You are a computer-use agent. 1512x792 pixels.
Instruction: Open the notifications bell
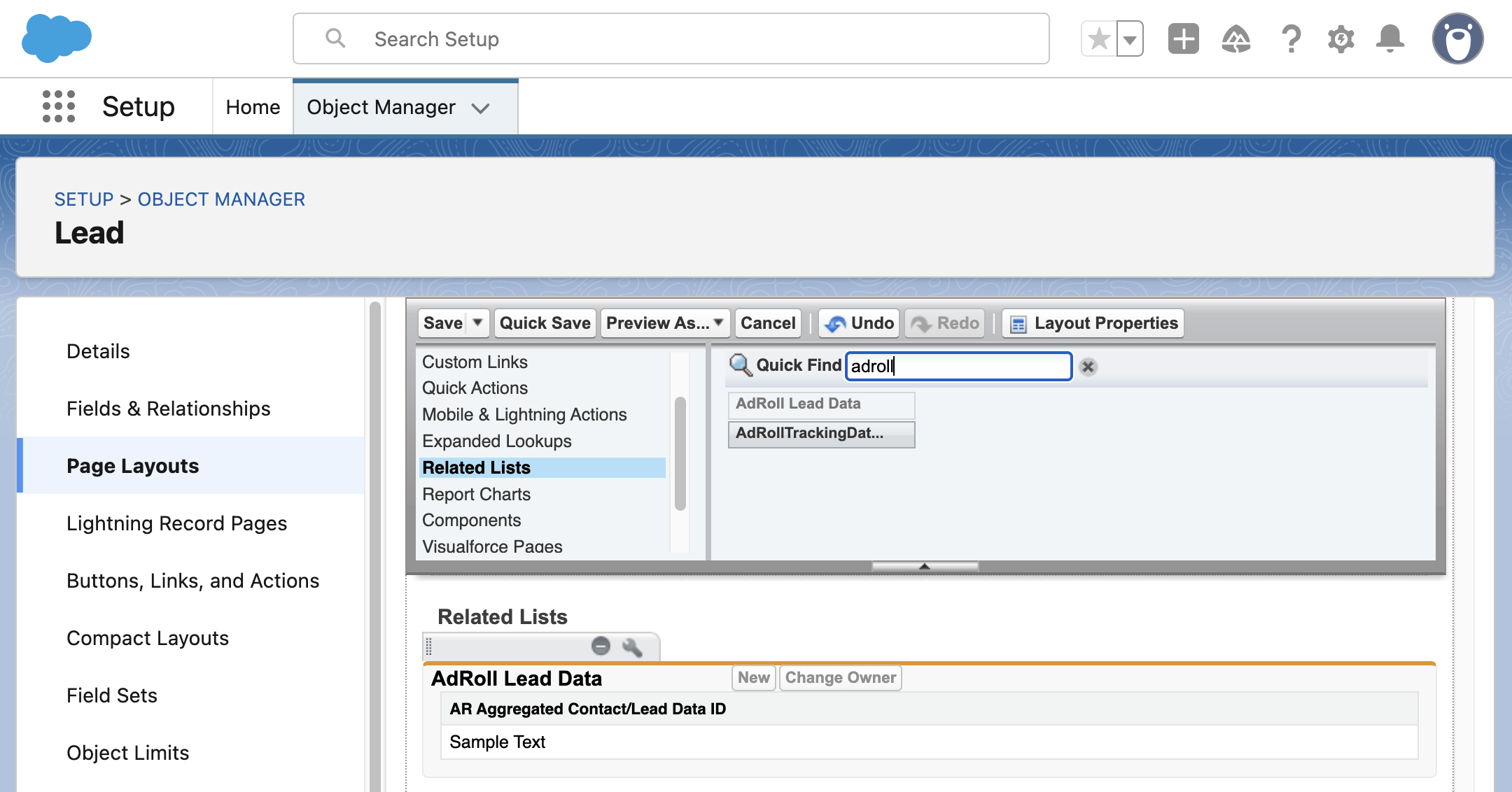coord(1390,38)
